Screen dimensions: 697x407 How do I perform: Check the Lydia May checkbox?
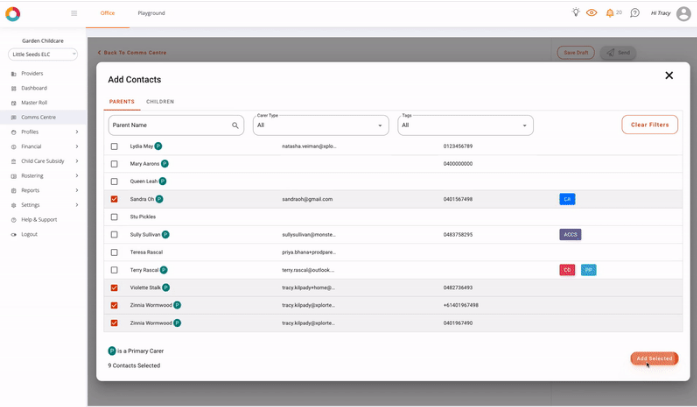(x=114, y=146)
